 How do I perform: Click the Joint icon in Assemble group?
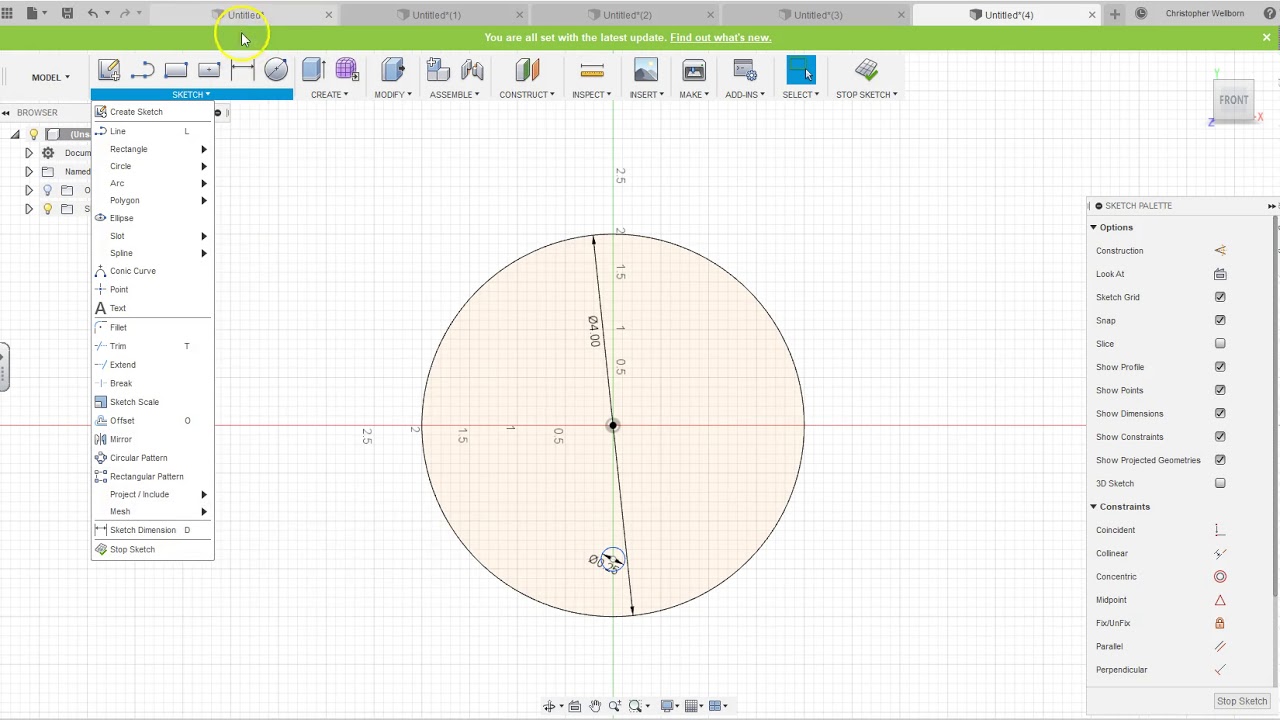[x=472, y=70]
